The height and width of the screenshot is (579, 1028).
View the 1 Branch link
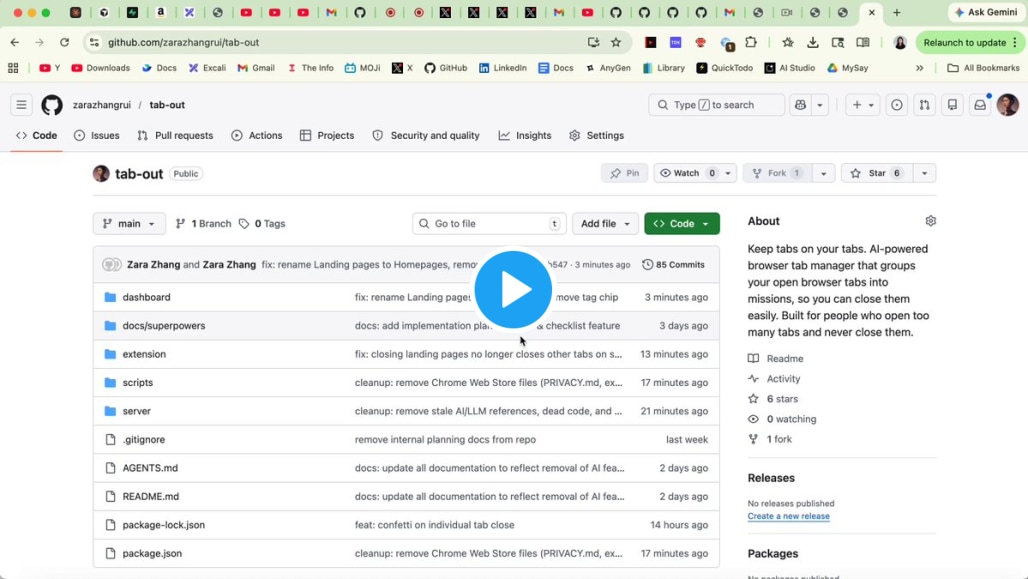pos(203,224)
